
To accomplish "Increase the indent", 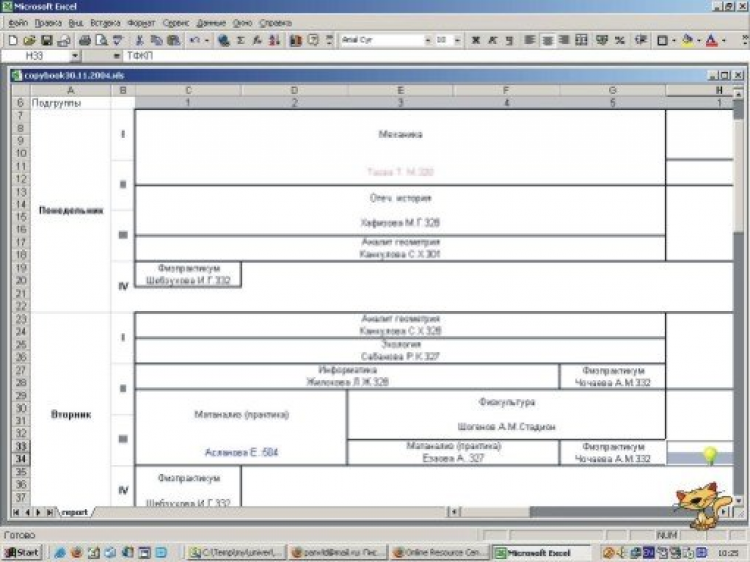I will (641, 41).
